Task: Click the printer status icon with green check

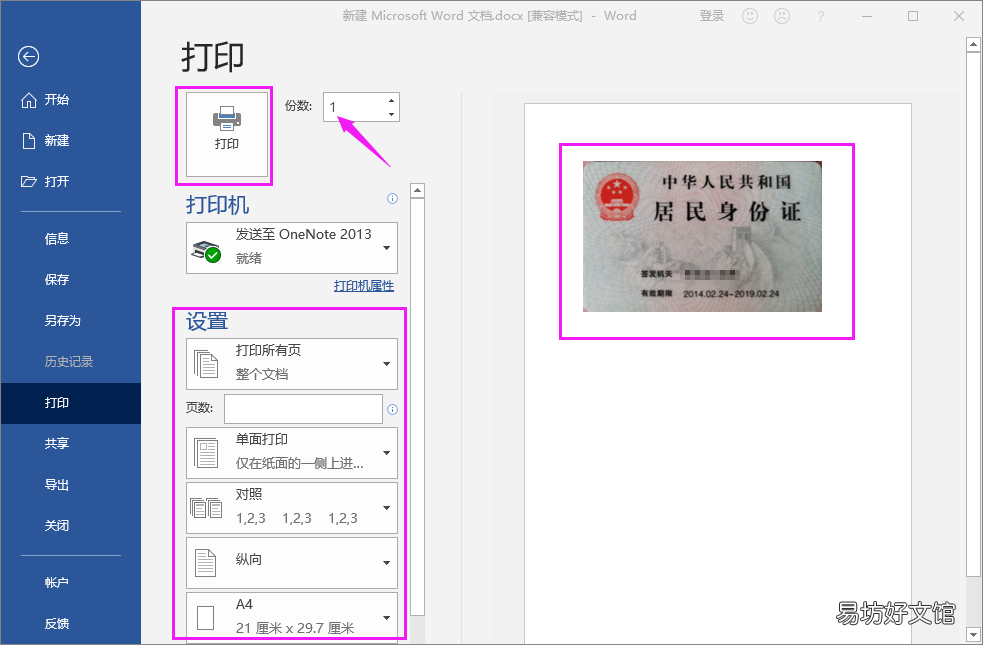Action: [x=206, y=251]
